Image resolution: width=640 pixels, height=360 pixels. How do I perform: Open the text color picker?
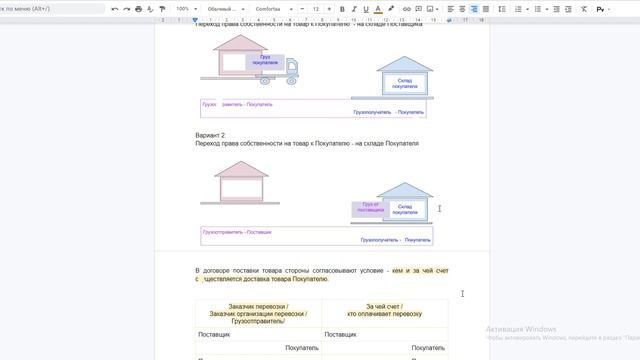tap(378, 9)
